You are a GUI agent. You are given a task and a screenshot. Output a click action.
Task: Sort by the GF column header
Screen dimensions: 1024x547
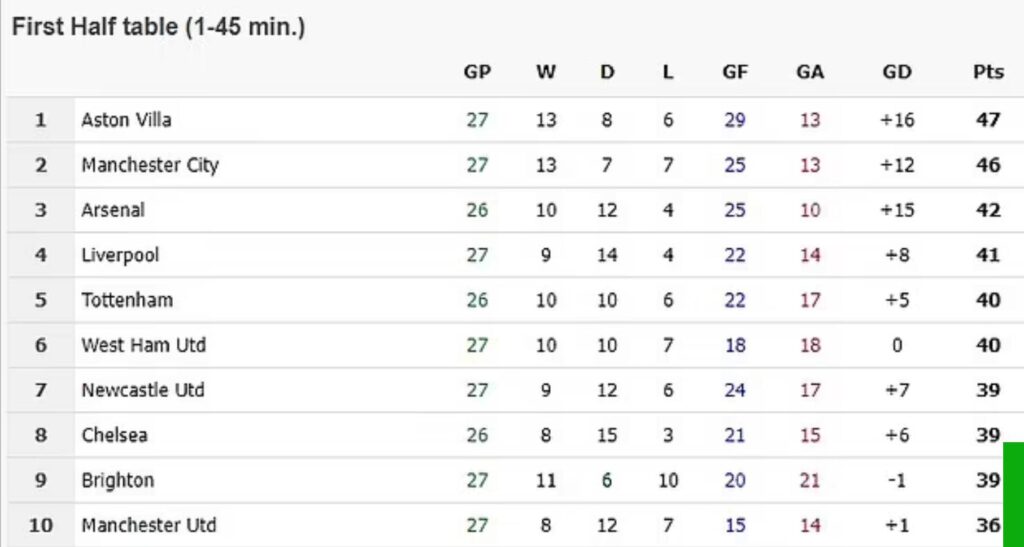tap(735, 72)
